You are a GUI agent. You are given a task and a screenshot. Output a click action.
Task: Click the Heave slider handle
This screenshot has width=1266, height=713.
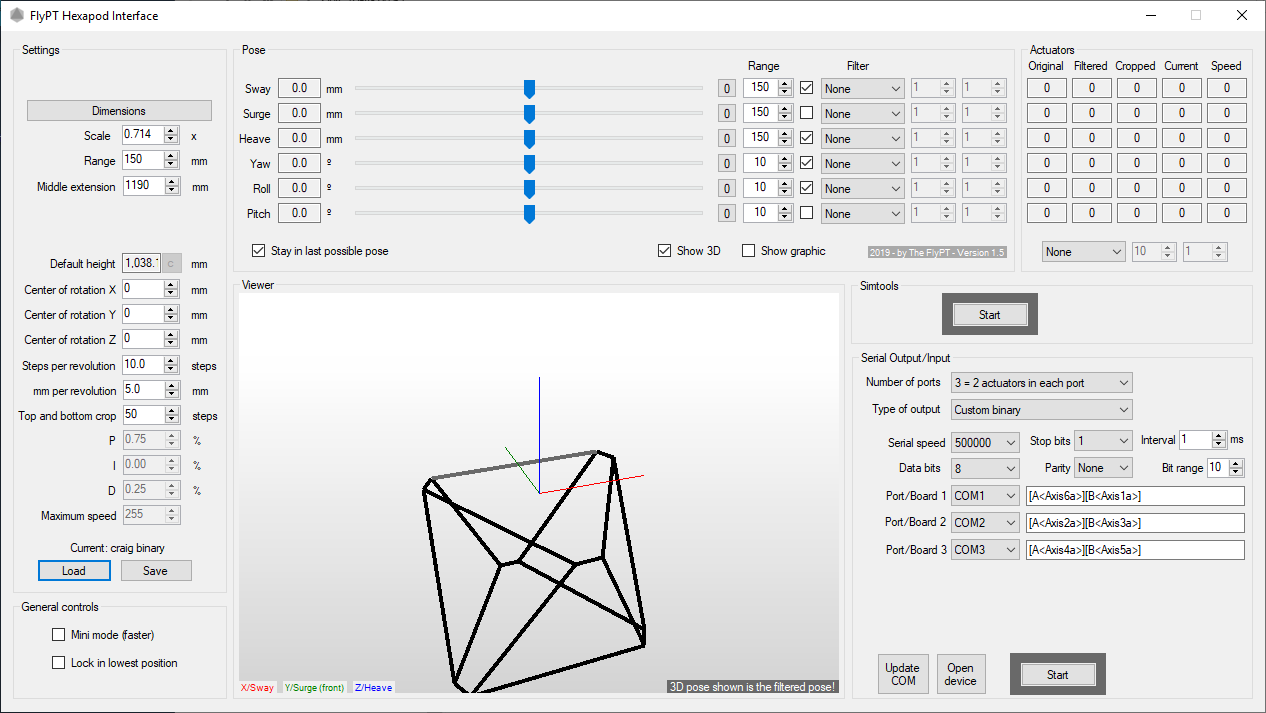coord(529,139)
